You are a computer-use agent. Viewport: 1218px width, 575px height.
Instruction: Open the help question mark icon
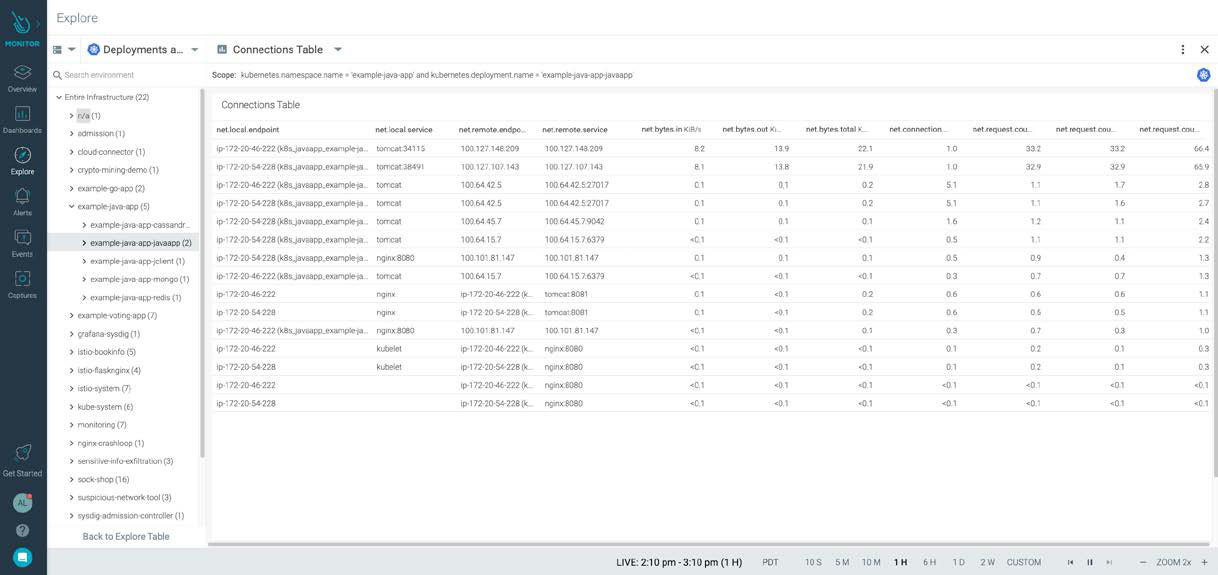22,530
